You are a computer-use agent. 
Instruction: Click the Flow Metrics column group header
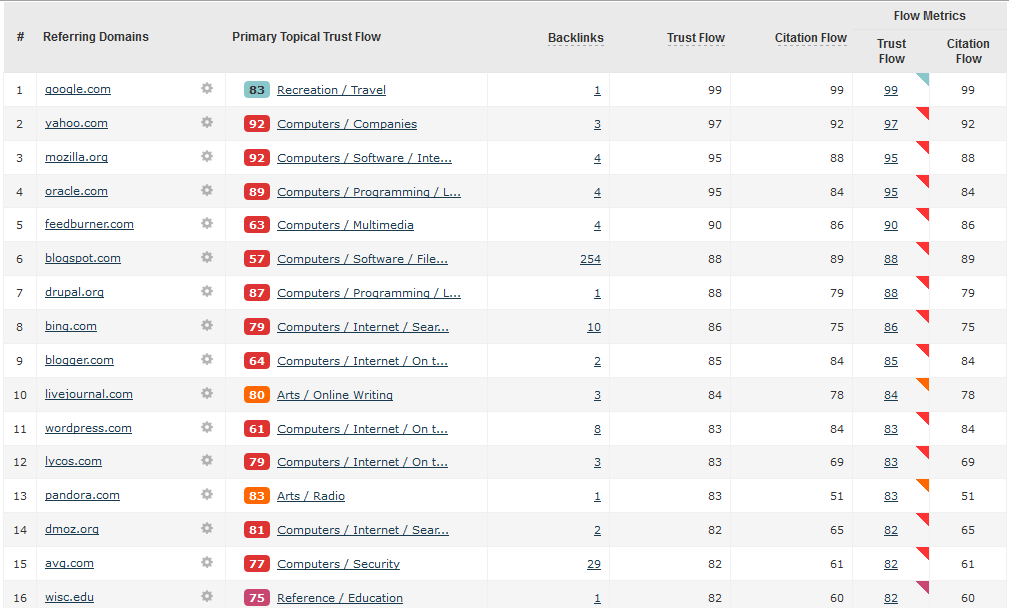coord(929,16)
